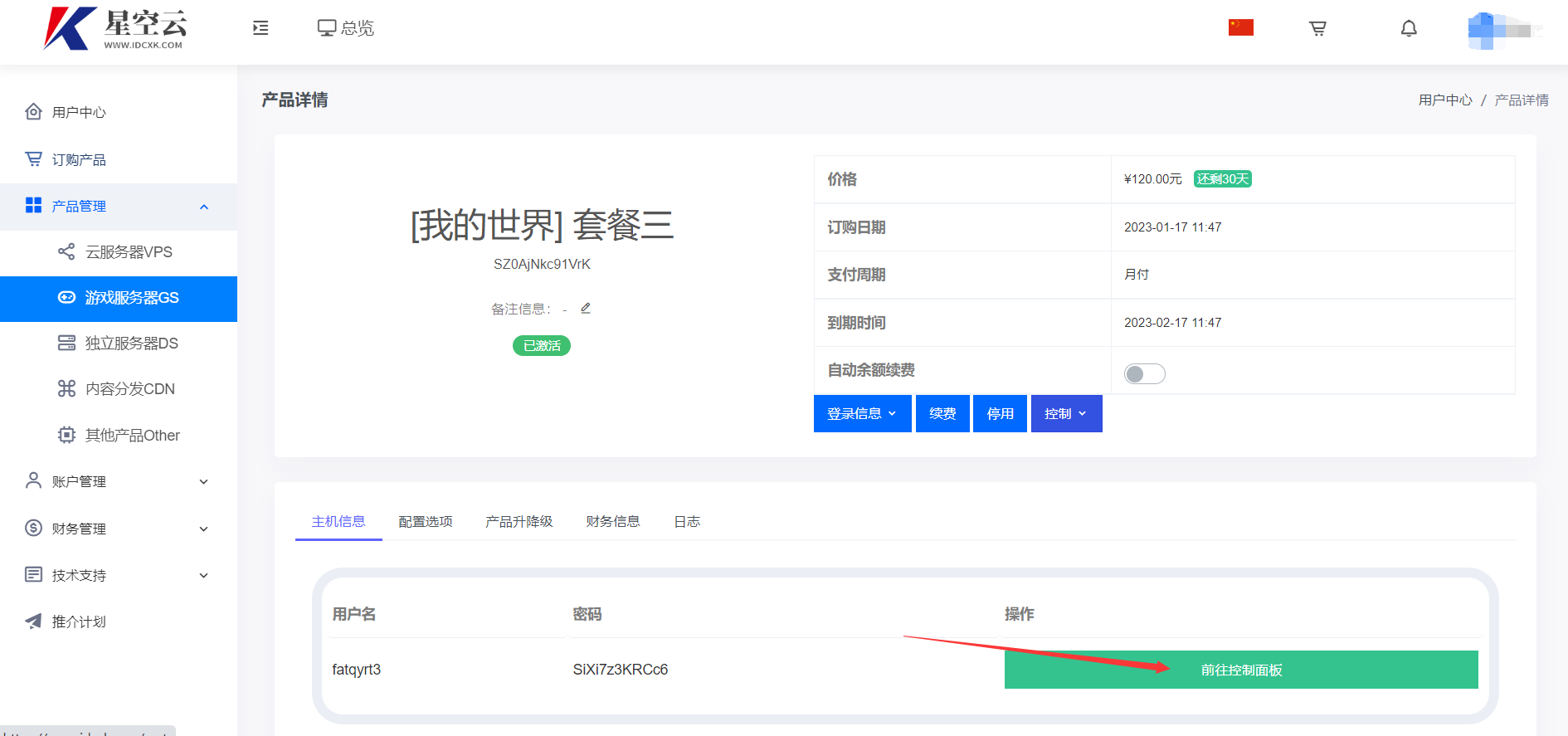
Task: Click the China flag language icon
Action: coord(1241,27)
